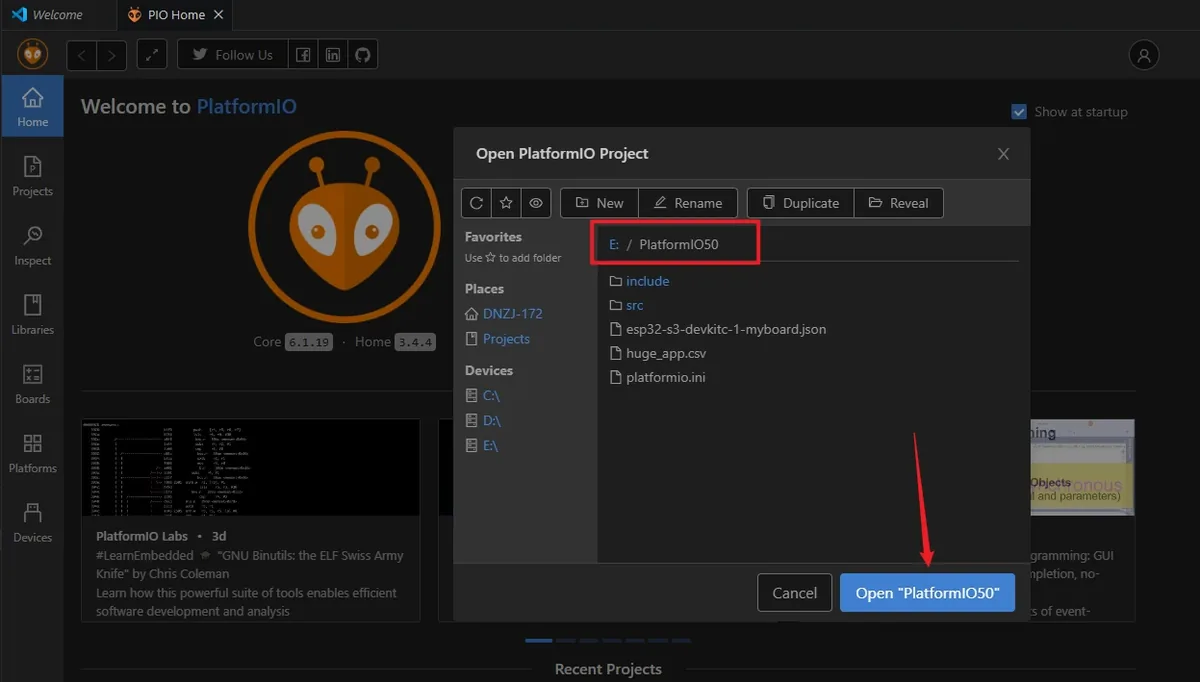Click the Duplicate button
Screen dimensions: 1200x682
pyautogui.click(x=800, y=203)
